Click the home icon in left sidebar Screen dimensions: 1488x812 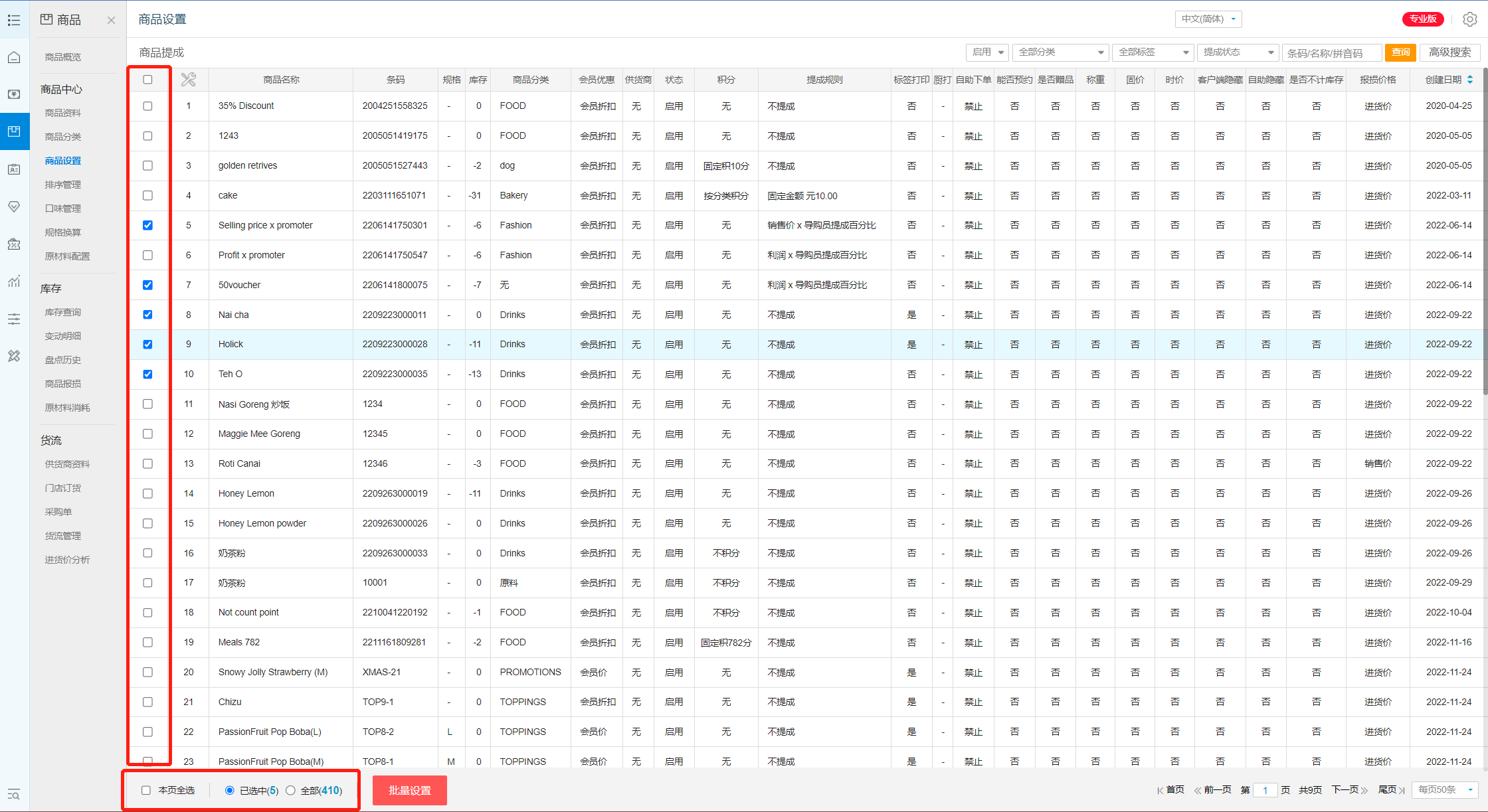pos(14,57)
